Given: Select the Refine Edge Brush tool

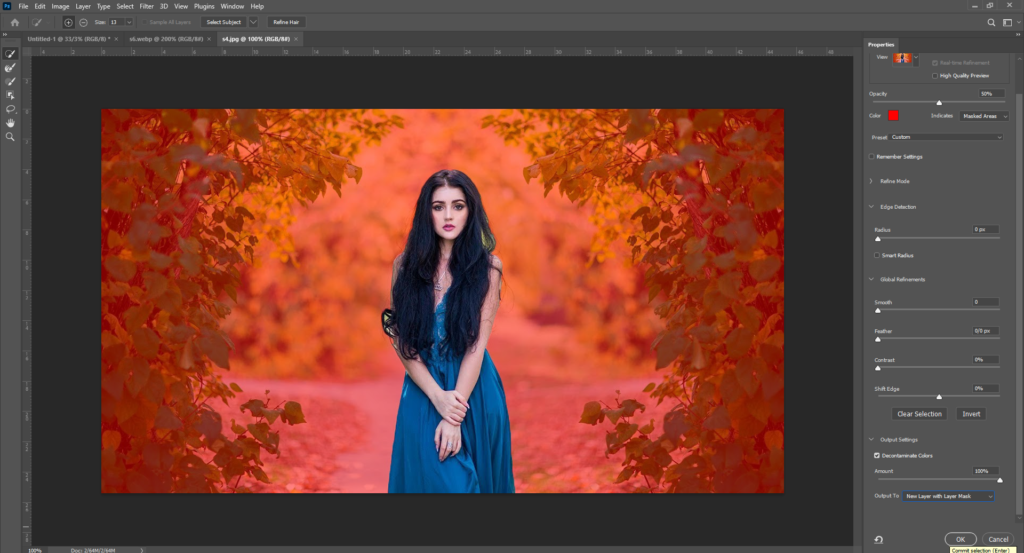Looking at the screenshot, I should (10, 67).
